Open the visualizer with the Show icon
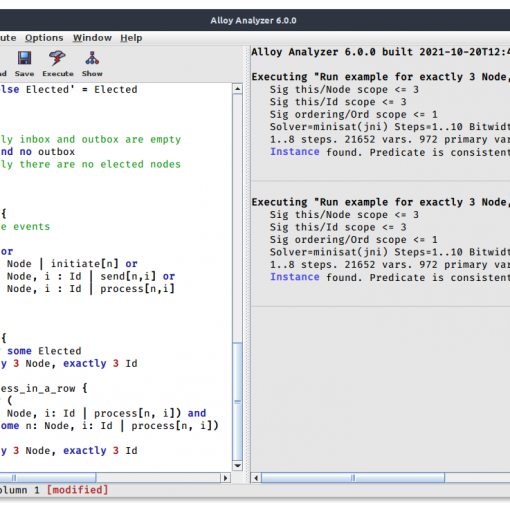The height and width of the screenshot is (510, 510). [92, 64]
